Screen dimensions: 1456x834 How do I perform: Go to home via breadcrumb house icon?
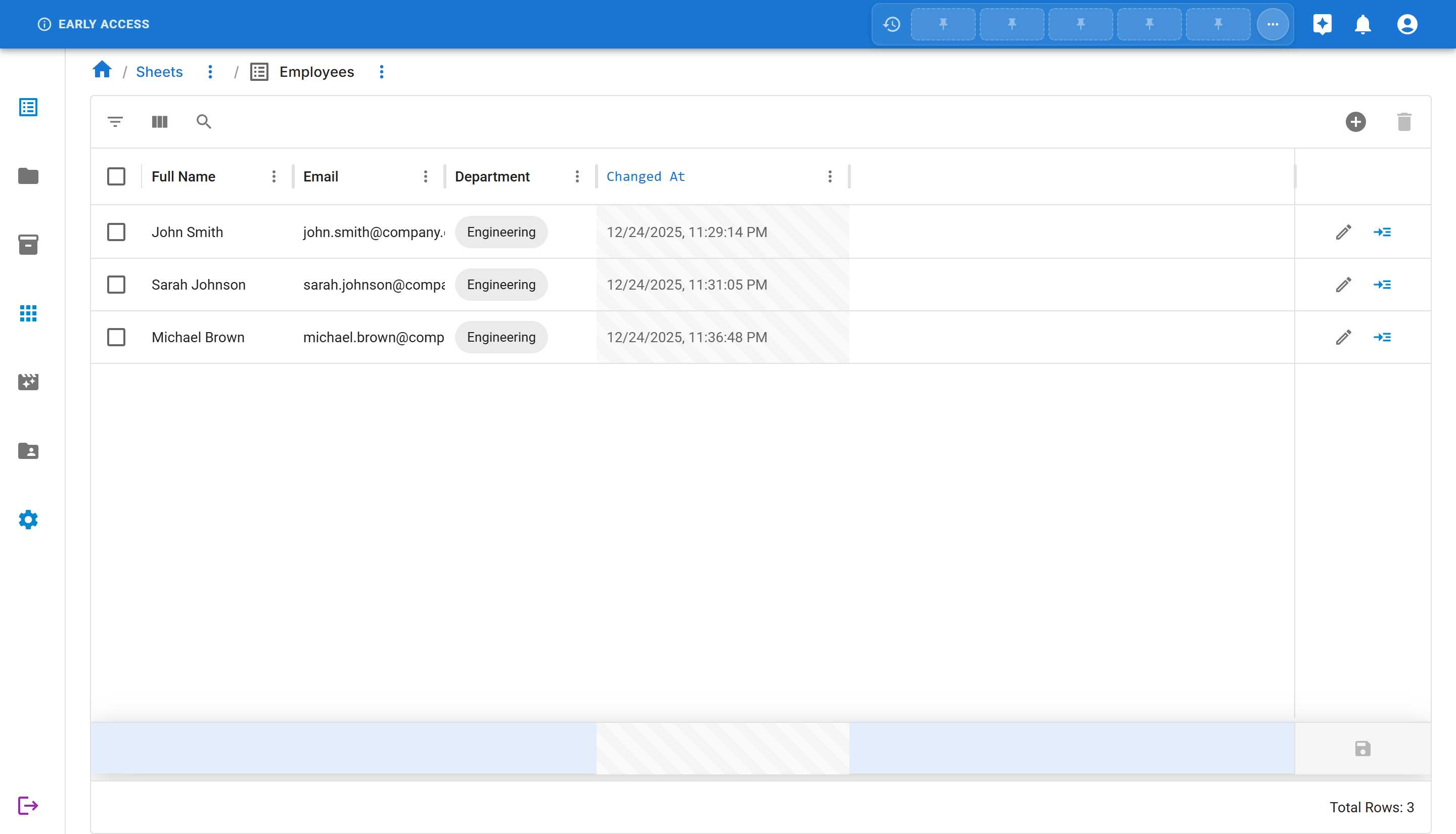point(102,70)
